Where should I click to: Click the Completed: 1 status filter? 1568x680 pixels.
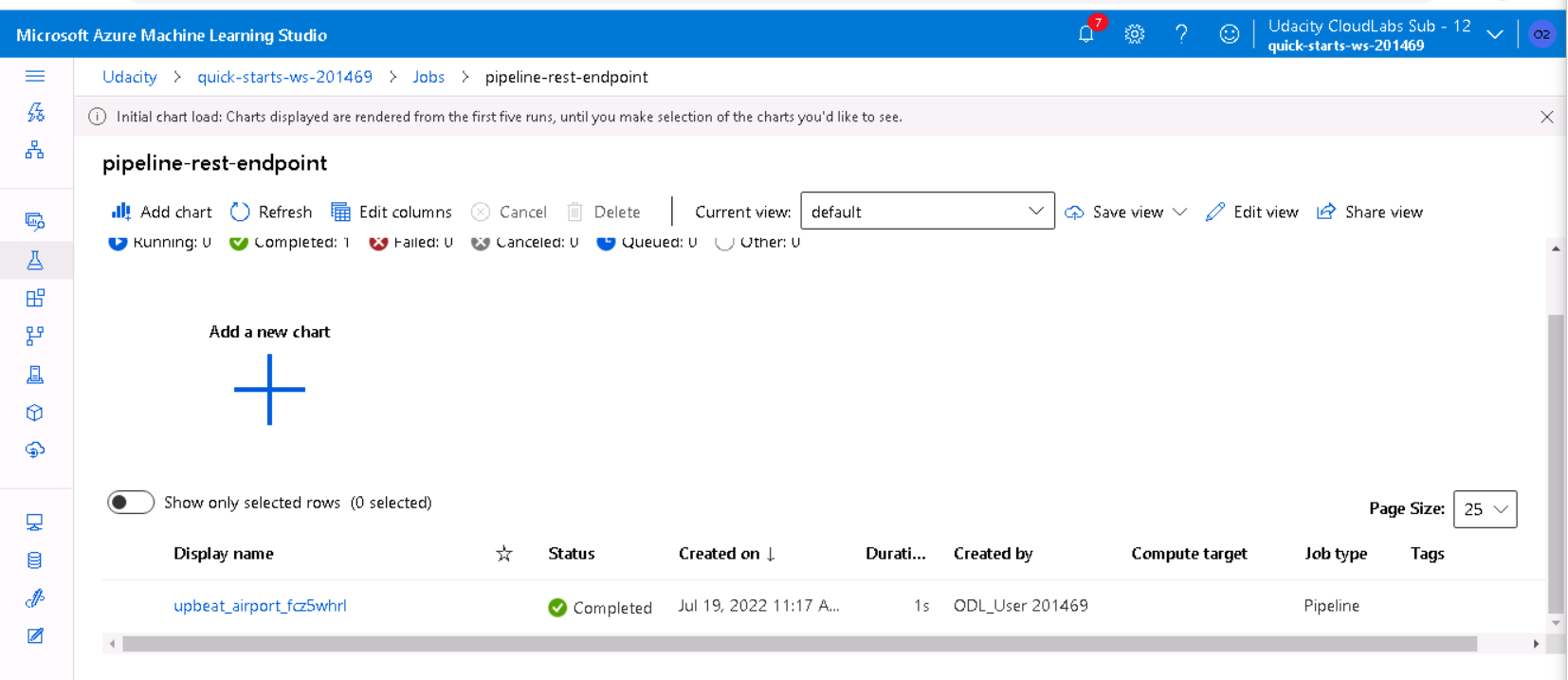[290, 243]
